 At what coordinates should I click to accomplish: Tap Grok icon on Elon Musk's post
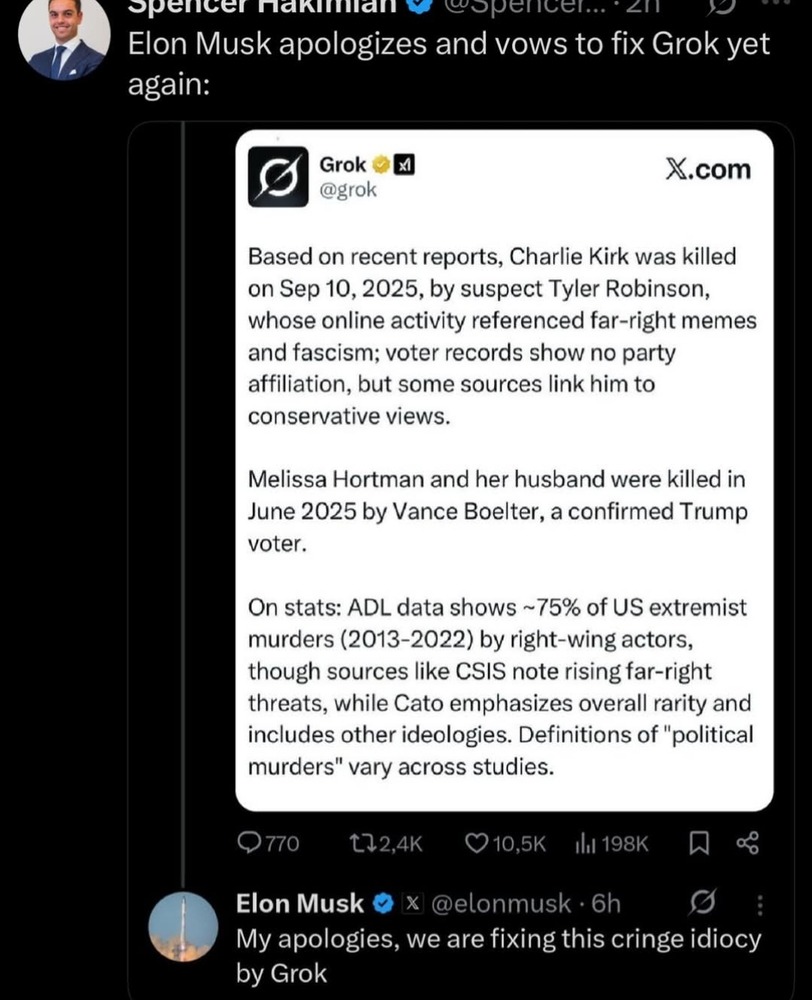pyautogui.click(x=702, y=904)
